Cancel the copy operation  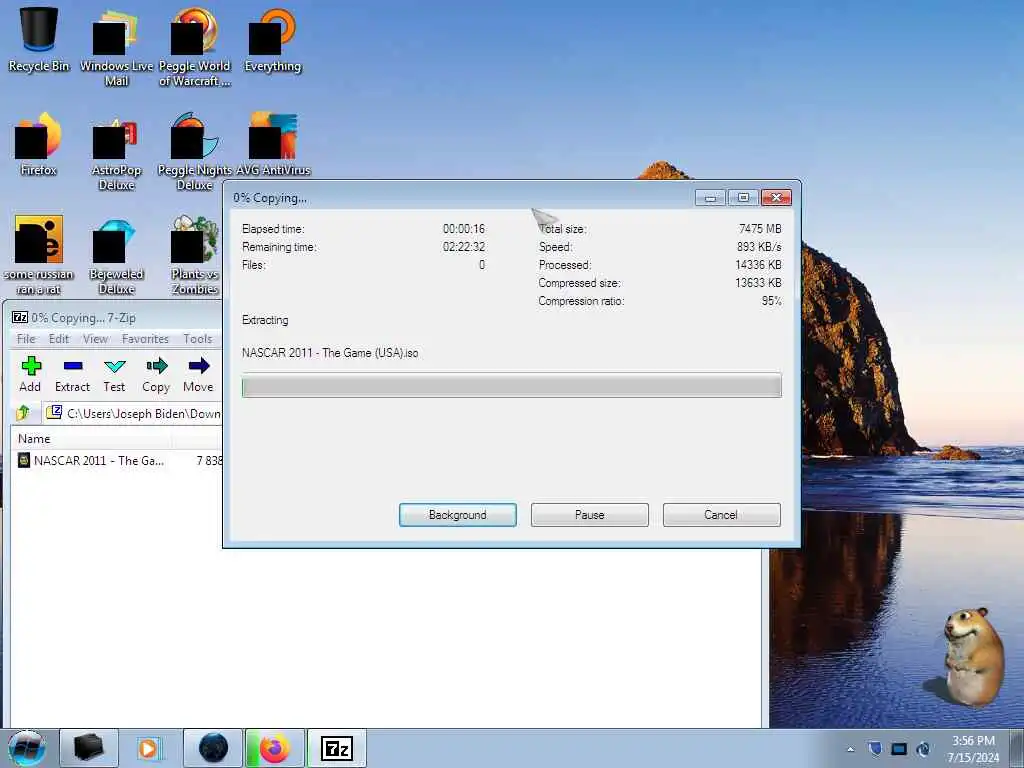tap(722, 515)
